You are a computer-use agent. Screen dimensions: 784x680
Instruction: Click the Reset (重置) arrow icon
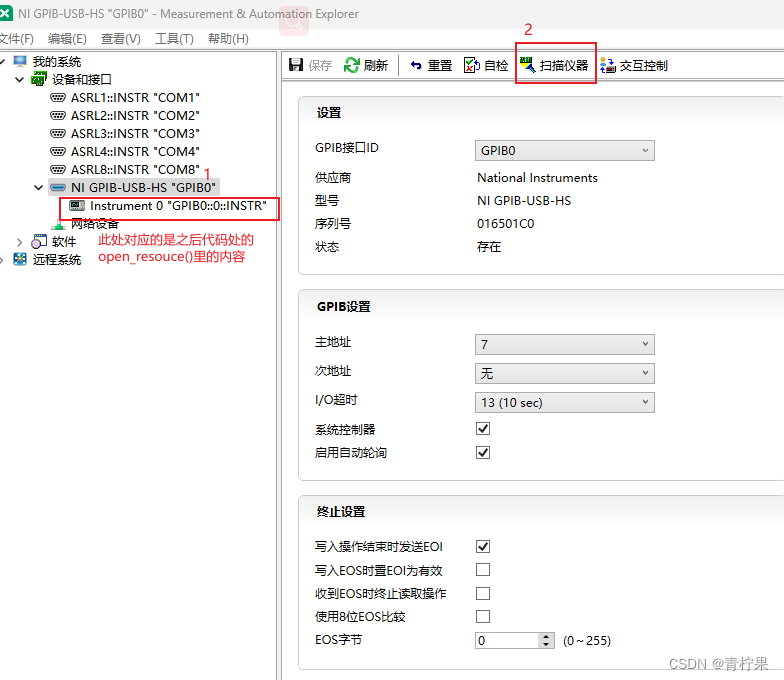(x=416, y=65)
